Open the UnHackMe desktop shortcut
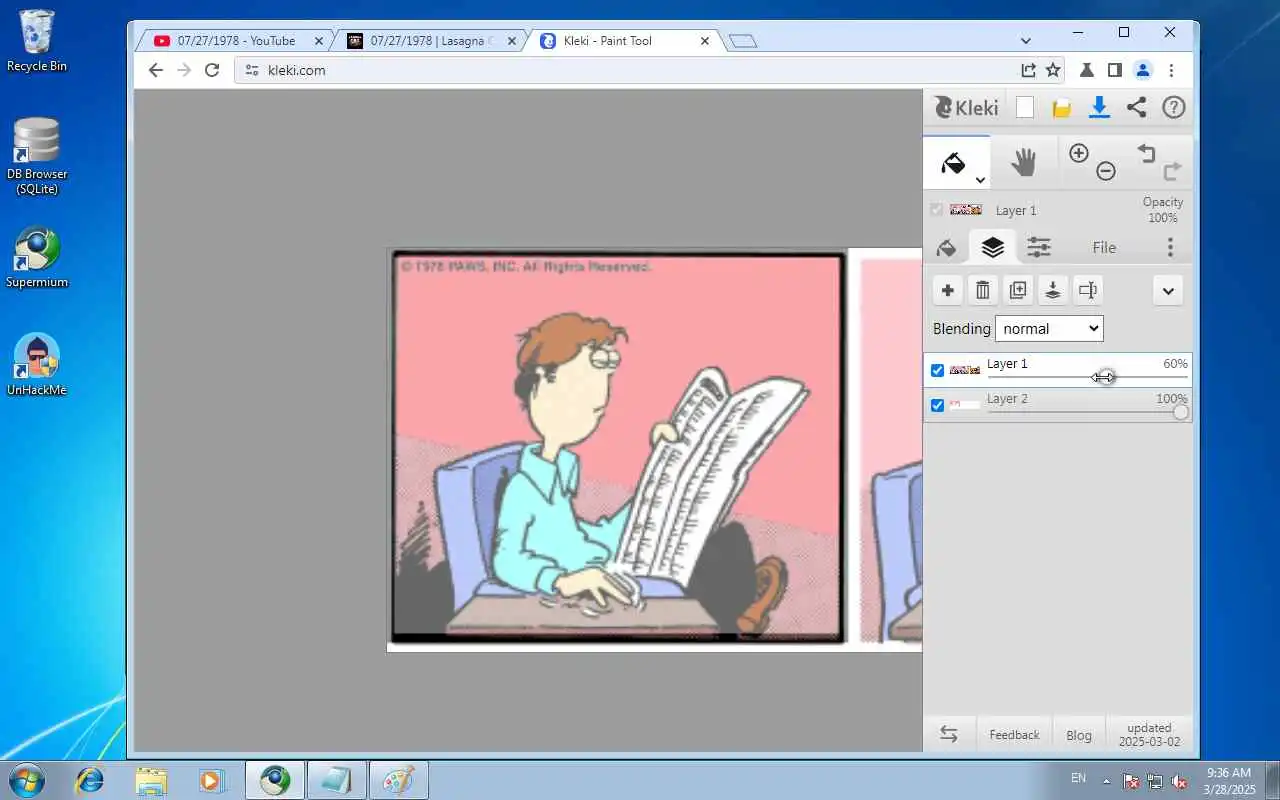The width and height of the screenshot is (1280, 800). click(x=37, y=364)
